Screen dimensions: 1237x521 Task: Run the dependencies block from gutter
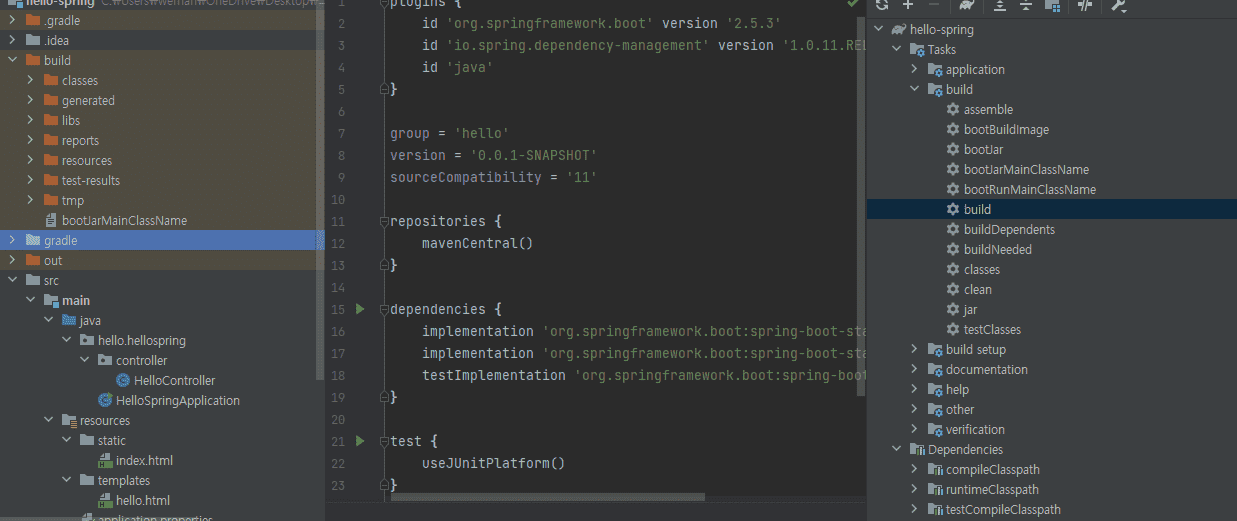pos(361,309)
